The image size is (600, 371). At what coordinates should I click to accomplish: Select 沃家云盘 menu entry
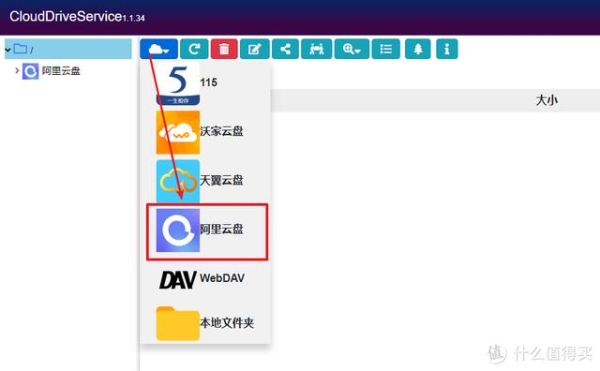click(205, 132)
